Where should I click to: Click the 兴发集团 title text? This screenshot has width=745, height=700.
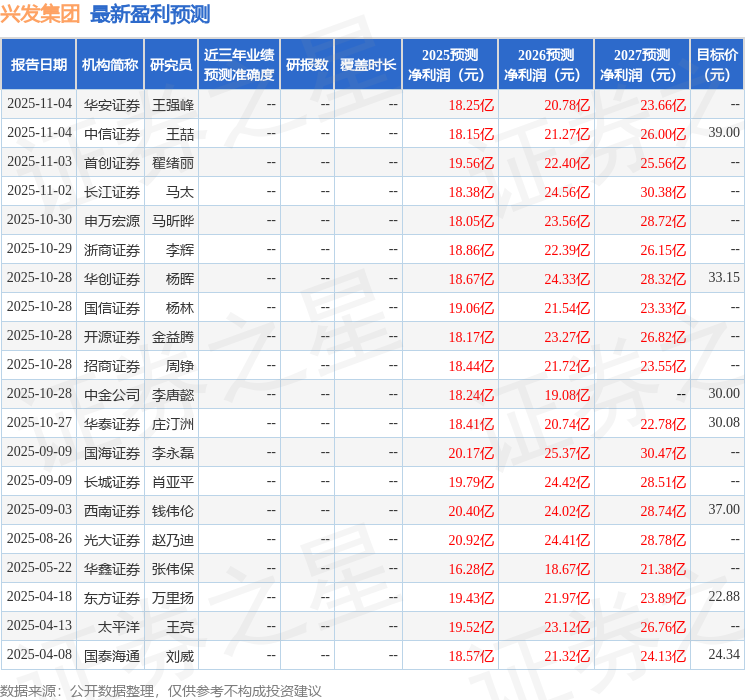41,14
